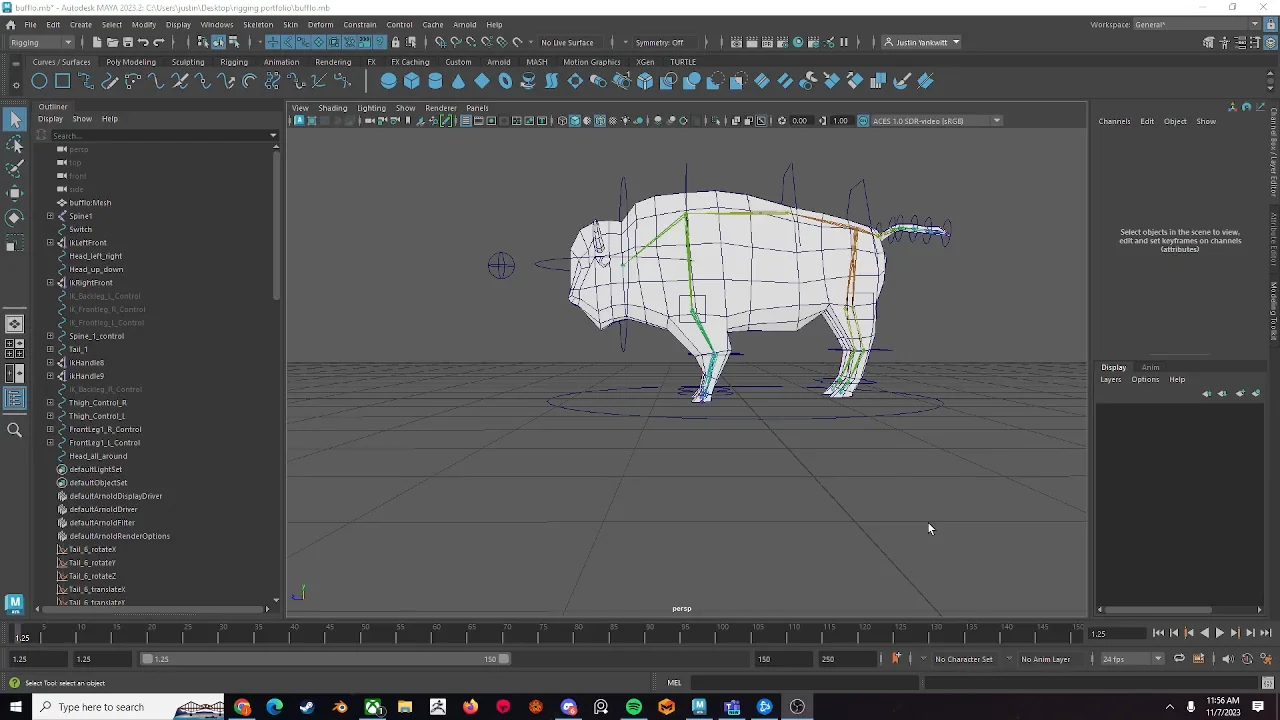Toggle the viewport grid display

466,121
